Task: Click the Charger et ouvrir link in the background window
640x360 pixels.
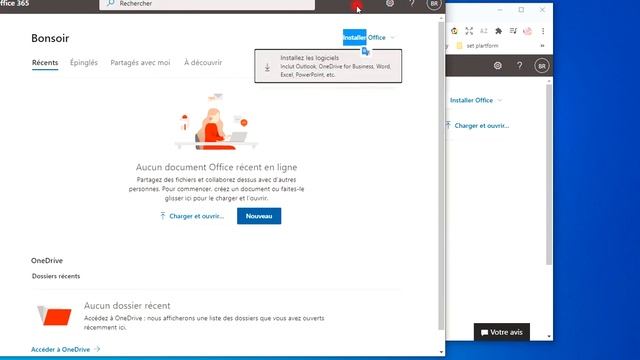Action: 482,126
